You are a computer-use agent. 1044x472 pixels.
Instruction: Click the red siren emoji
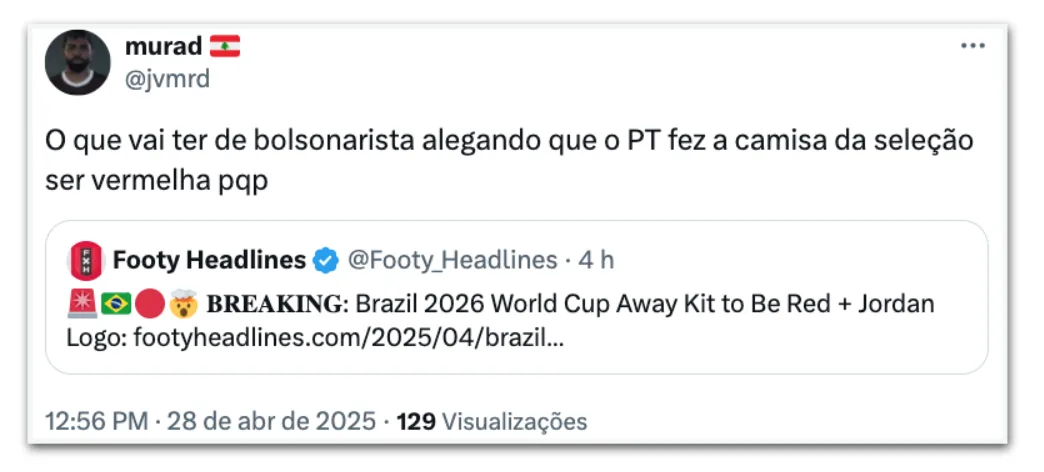pos(82,304)
